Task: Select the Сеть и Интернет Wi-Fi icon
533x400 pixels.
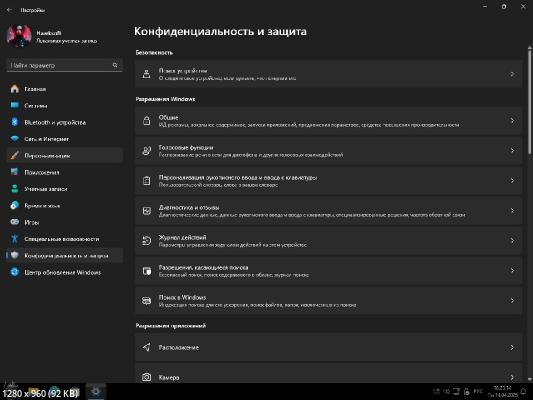Action: [x=15, y=139]
